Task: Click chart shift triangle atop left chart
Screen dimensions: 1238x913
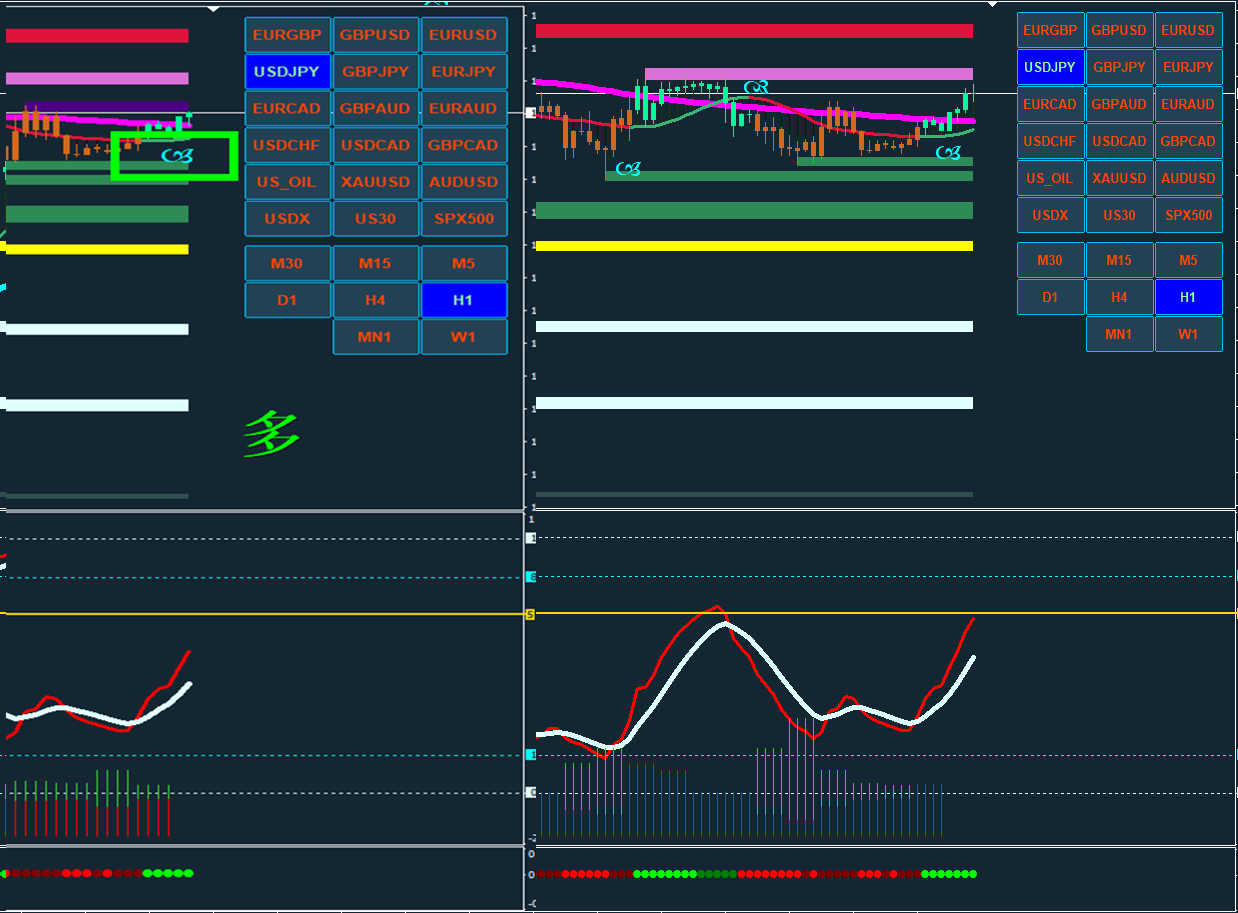Action: [x=212, y=8]
